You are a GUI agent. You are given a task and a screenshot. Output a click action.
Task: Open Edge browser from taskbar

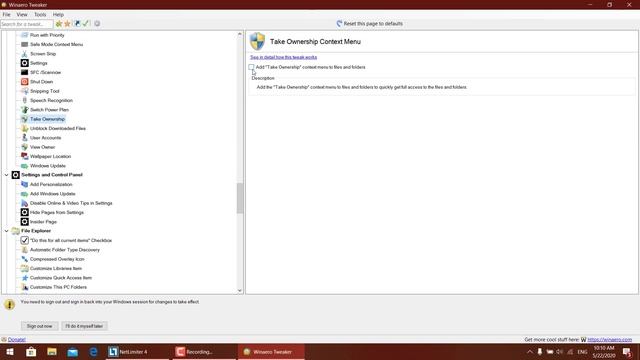click(x=93, y=352)
